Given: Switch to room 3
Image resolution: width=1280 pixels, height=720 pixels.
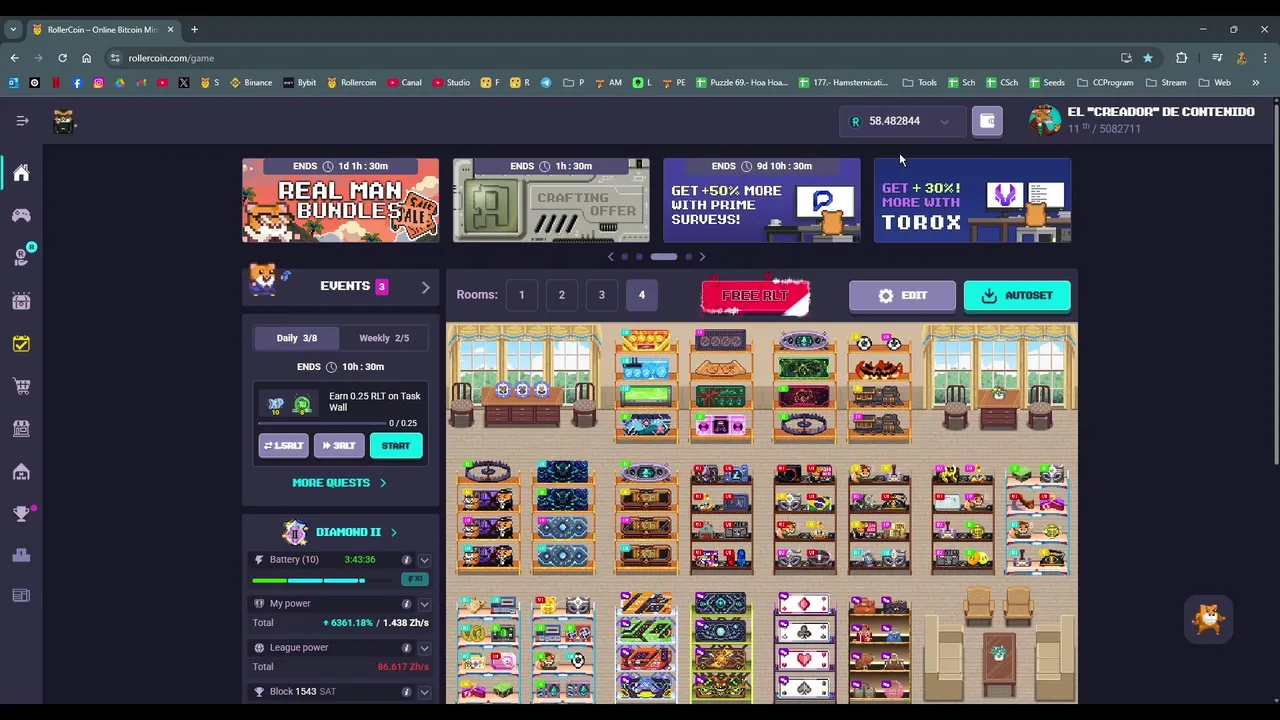Looking at the screenshot, I should (x=601, y=295).
